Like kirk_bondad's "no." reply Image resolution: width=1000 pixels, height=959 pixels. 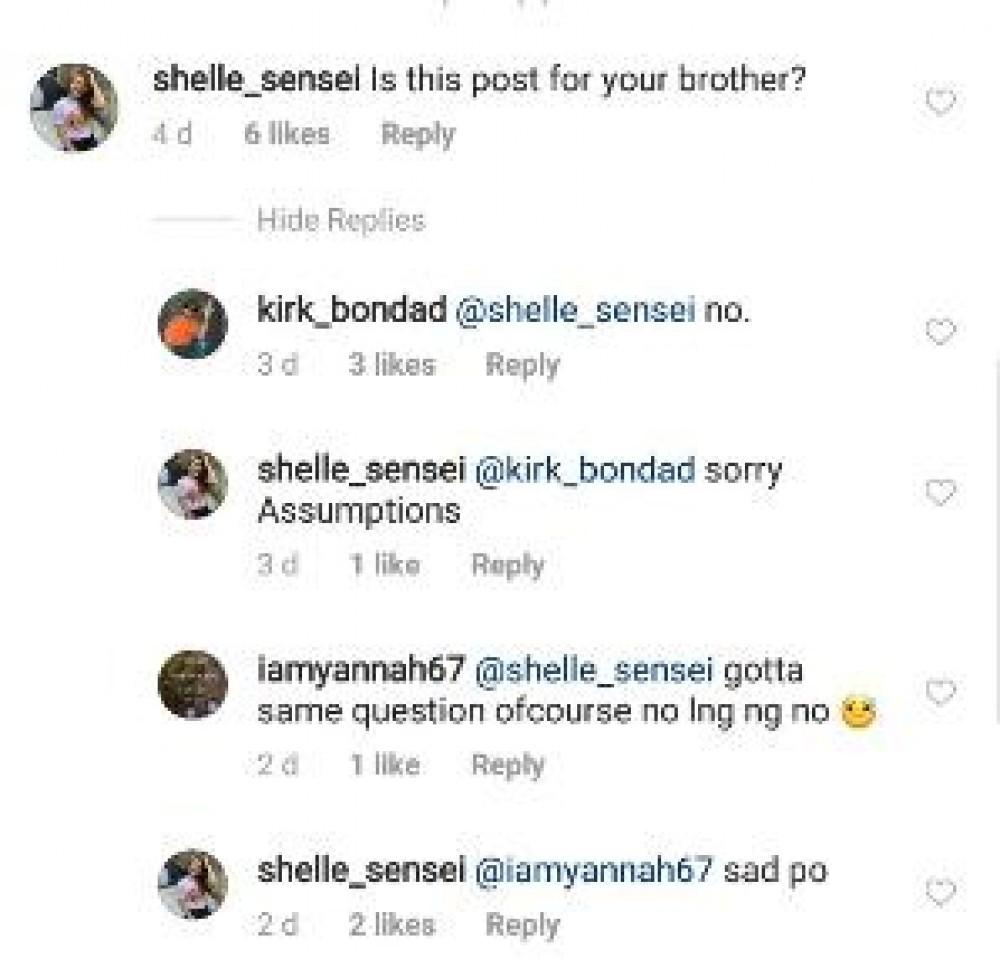point(940,331)
